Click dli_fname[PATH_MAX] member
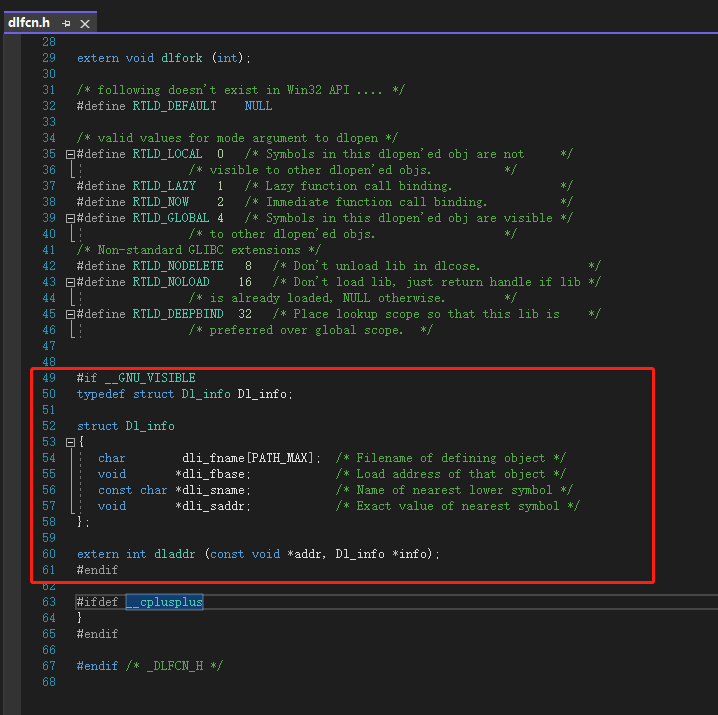 click(251, 458)
